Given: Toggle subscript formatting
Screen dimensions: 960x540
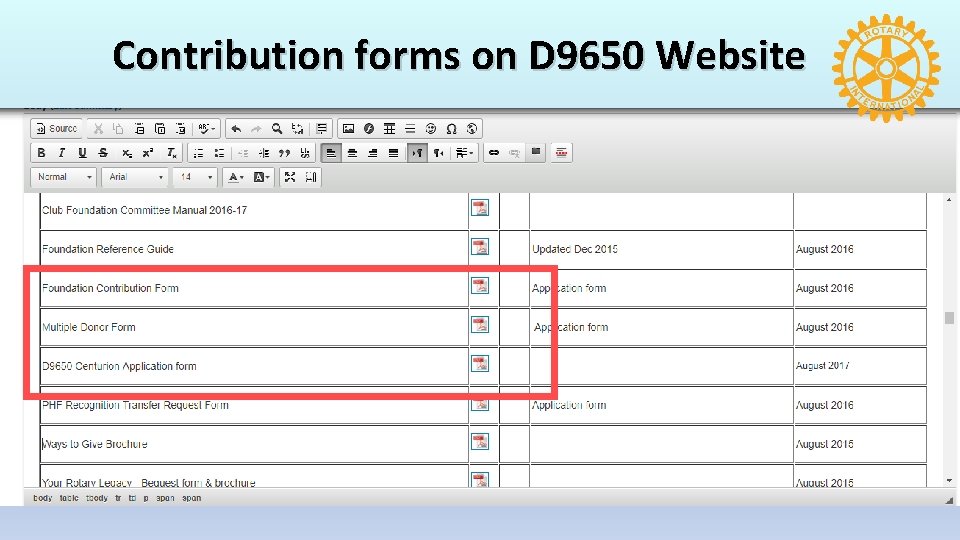Looking at the screenshot, I should pos(127,152).
